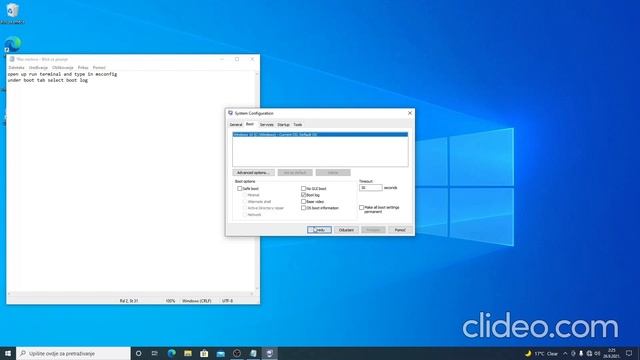Click the taskbar clock and date

[x=611, y=353]
